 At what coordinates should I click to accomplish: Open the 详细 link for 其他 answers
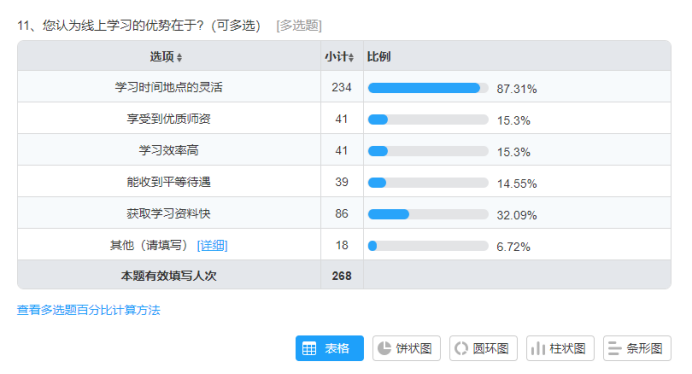[212, 245]
